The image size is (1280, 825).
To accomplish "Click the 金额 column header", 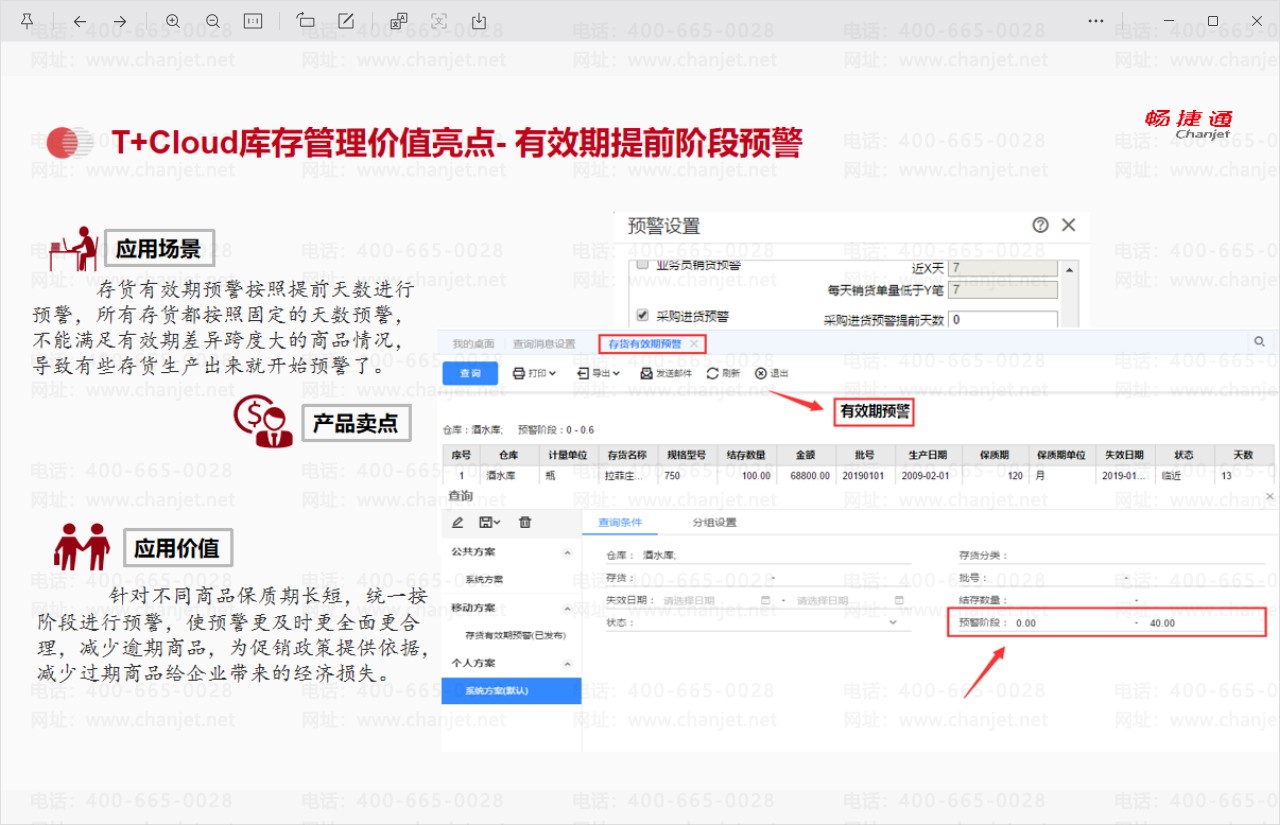I will pyautogui.click(x=806, y=455).
